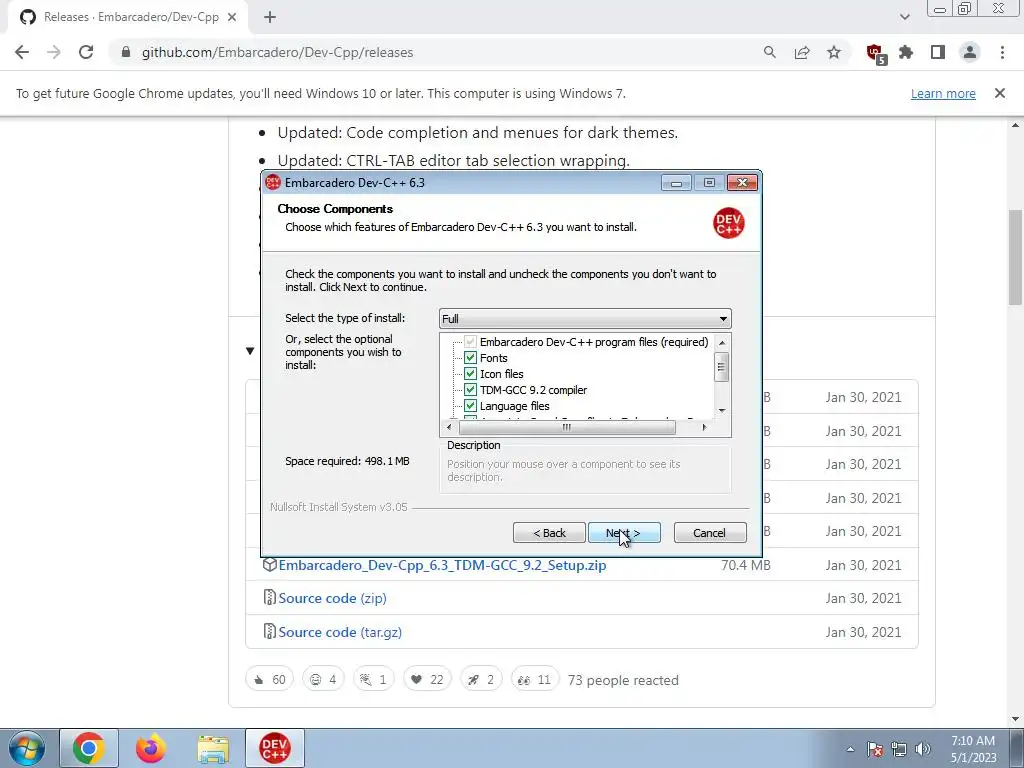Click the network tray icon

(x=899, y=749)
